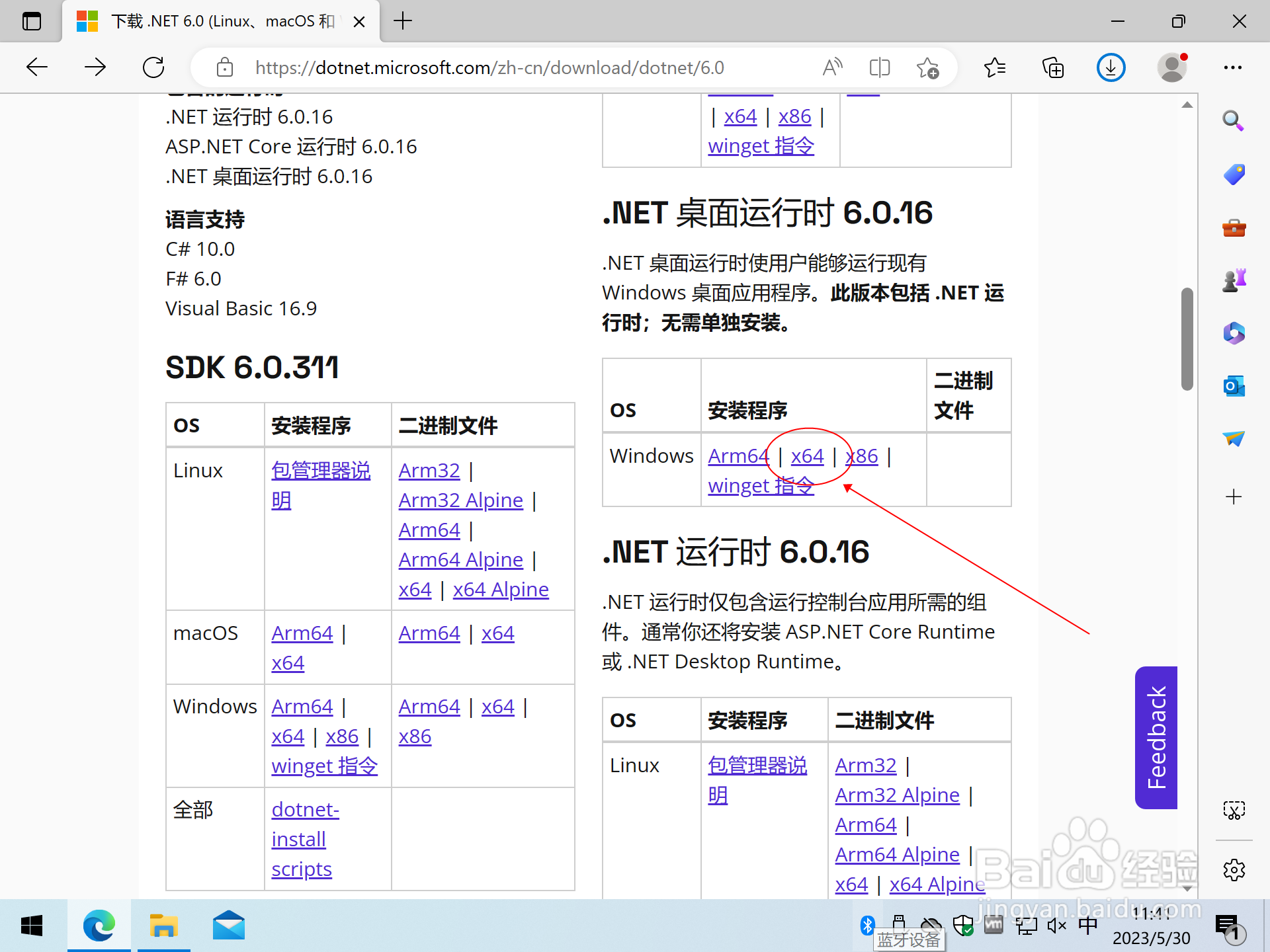The height and width of the screenshot is (952, 1270).
Task: Download SDK macOS Arm64 installer
Action: tap(302, 633)
